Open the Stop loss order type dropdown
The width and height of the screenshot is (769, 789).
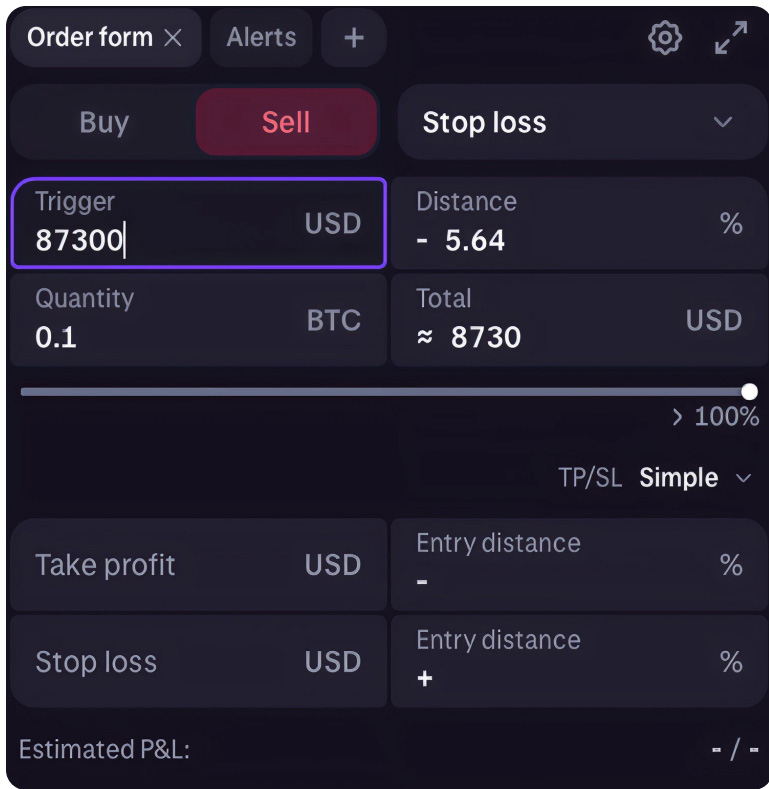pyautogui.click(x=581, y=123)
